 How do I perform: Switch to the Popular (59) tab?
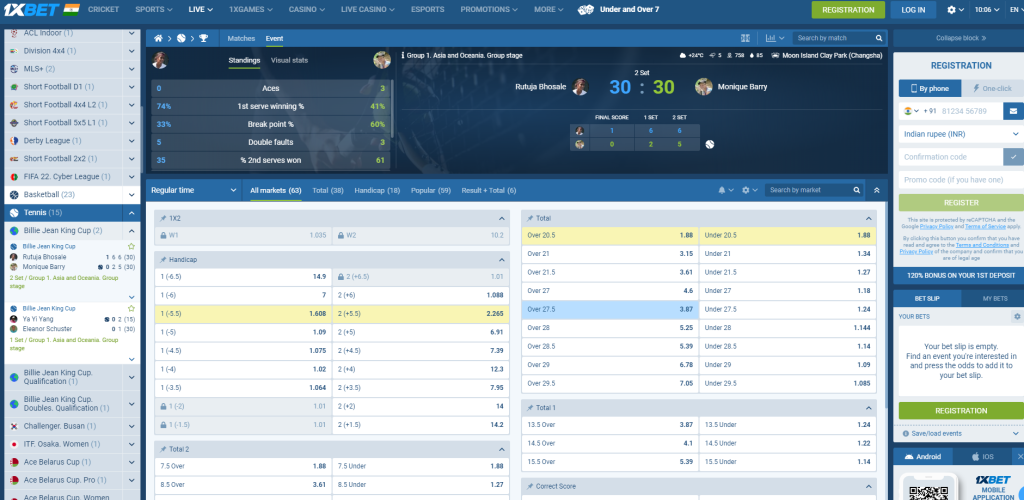click(431, 190)
